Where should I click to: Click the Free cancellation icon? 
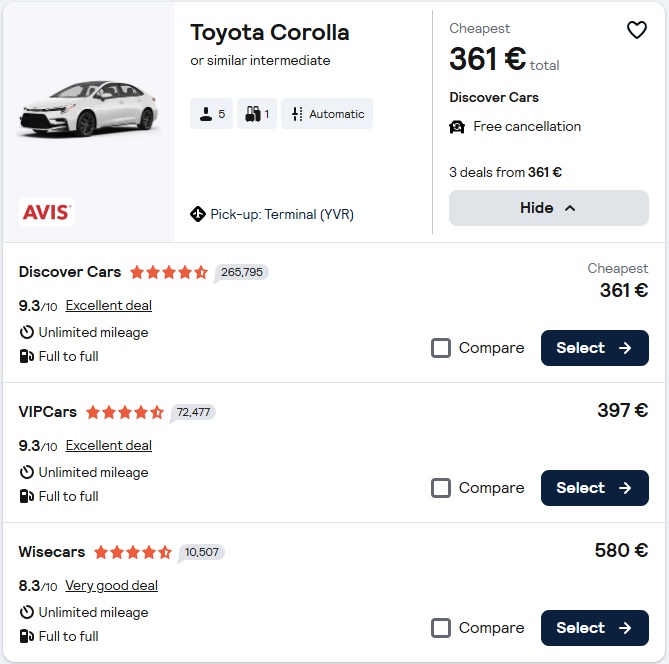(457, 127)
